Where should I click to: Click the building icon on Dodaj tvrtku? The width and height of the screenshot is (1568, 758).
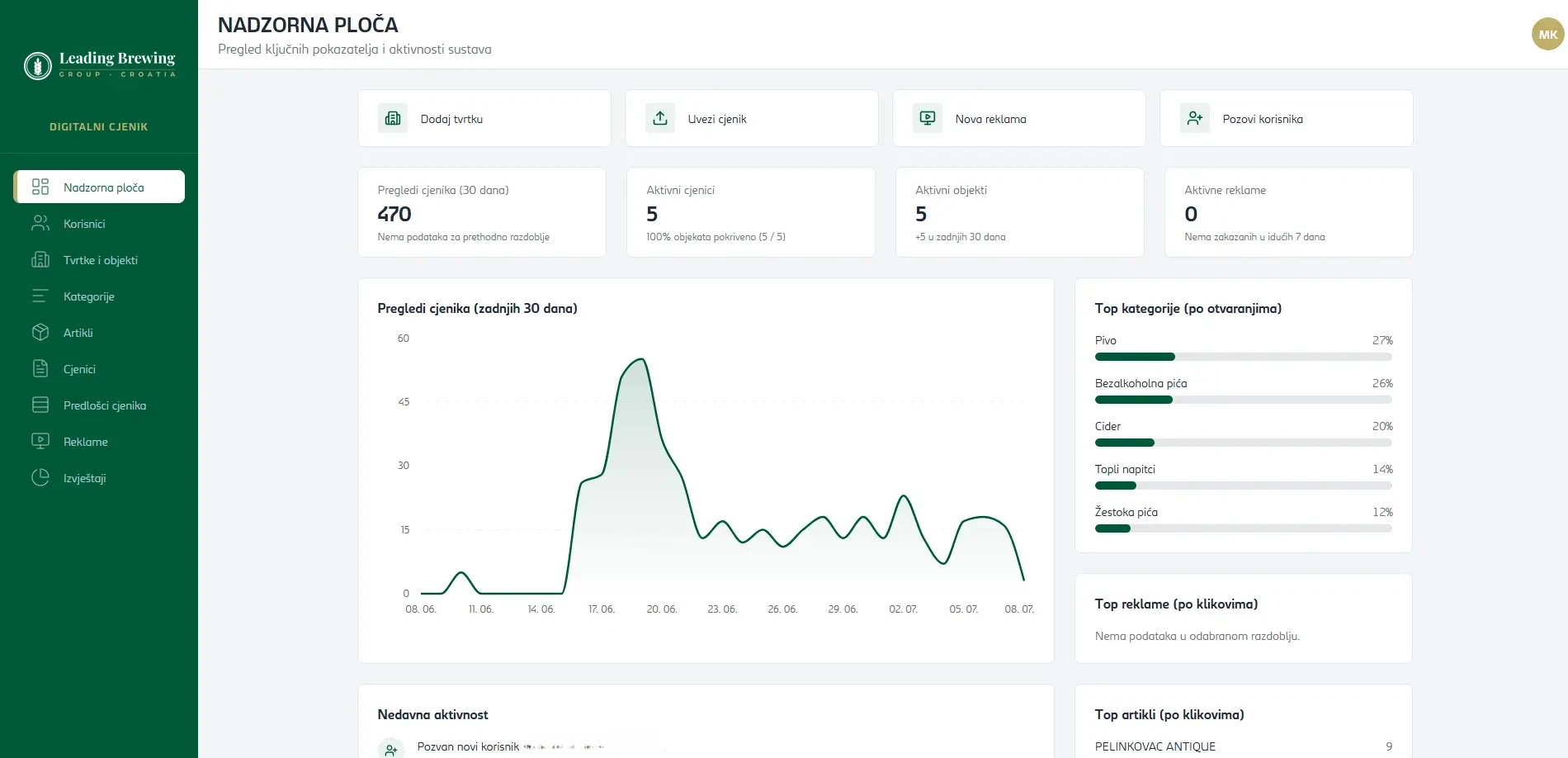tap(393, 118)
